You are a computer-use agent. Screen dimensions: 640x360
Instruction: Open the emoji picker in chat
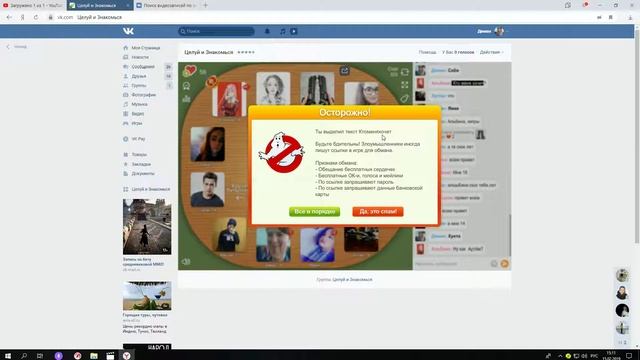click(x=494, y=264)
